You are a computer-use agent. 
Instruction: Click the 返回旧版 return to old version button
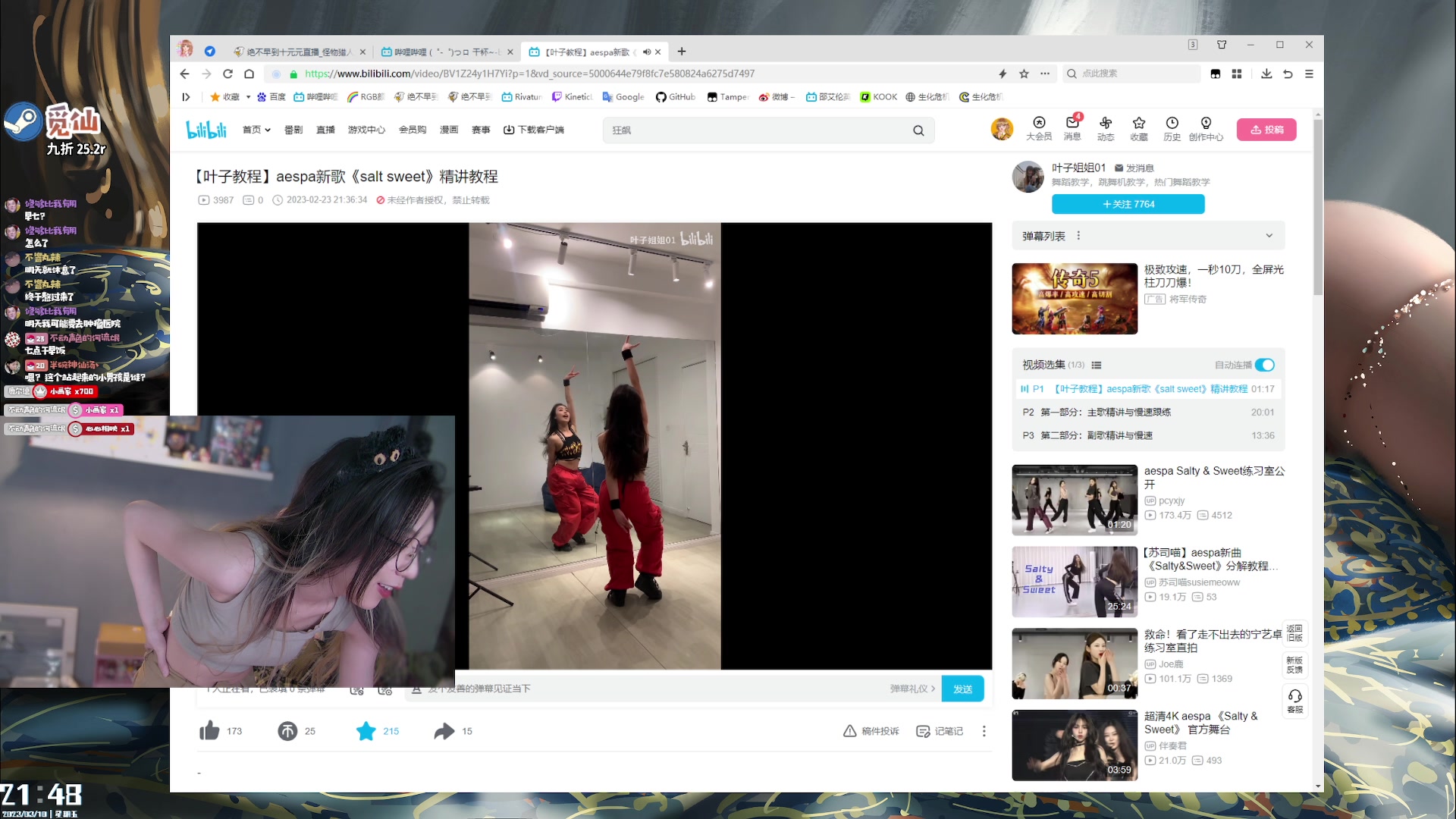(1295, 633)
